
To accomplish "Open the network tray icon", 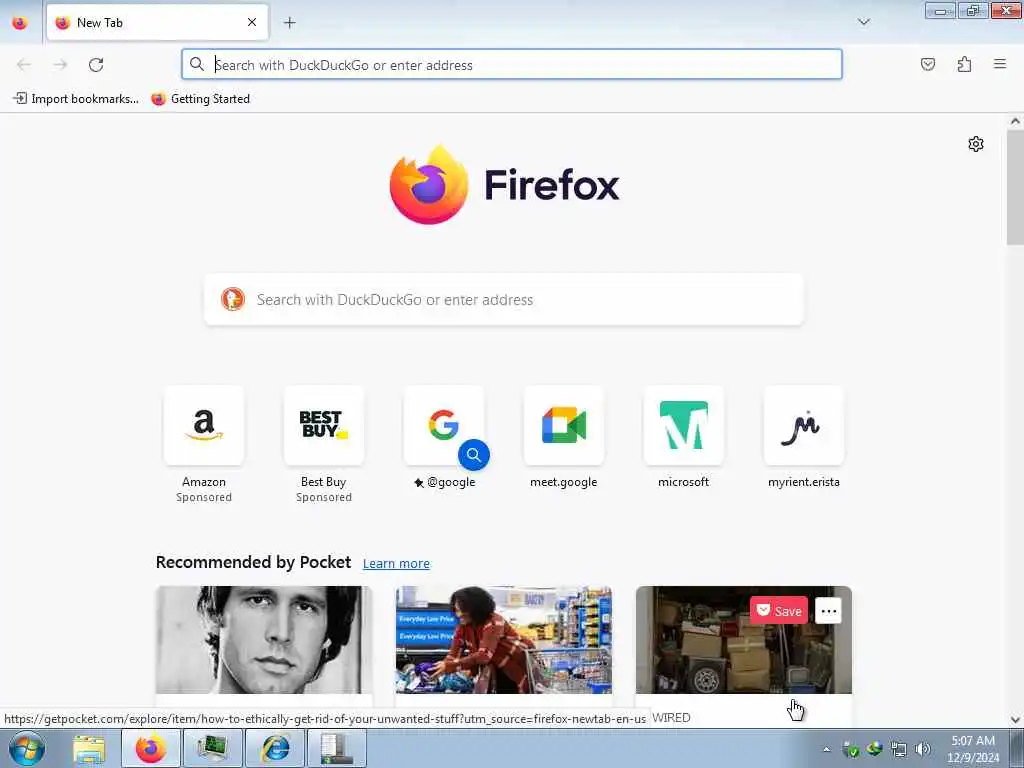I will click(899, 749).
